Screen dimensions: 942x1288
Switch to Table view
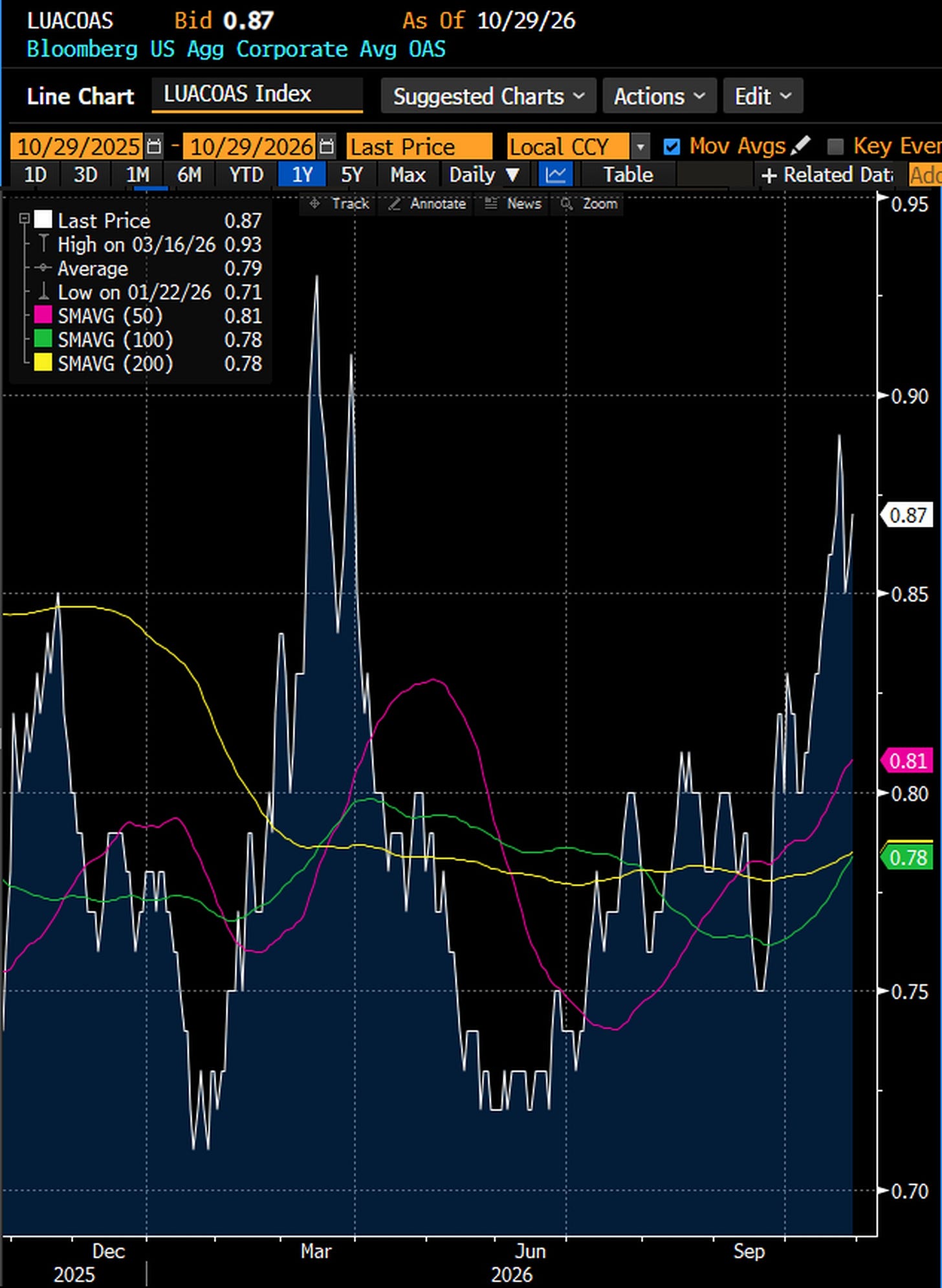click(628, 175)
